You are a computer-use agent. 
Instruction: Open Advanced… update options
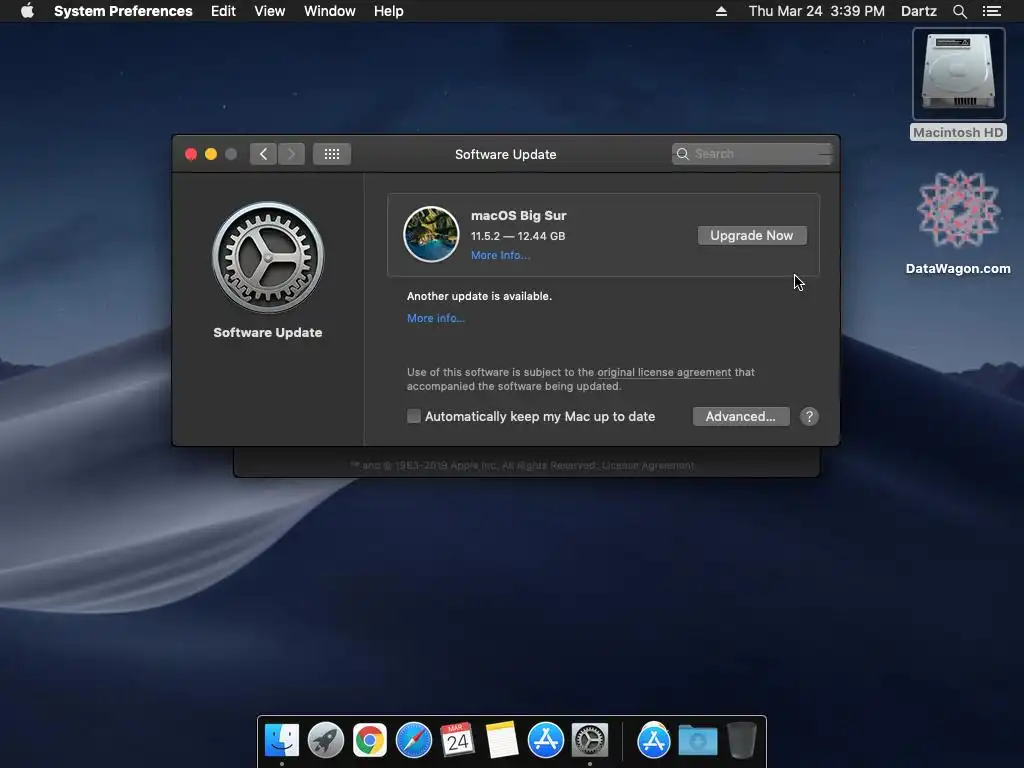click(741, 417)
